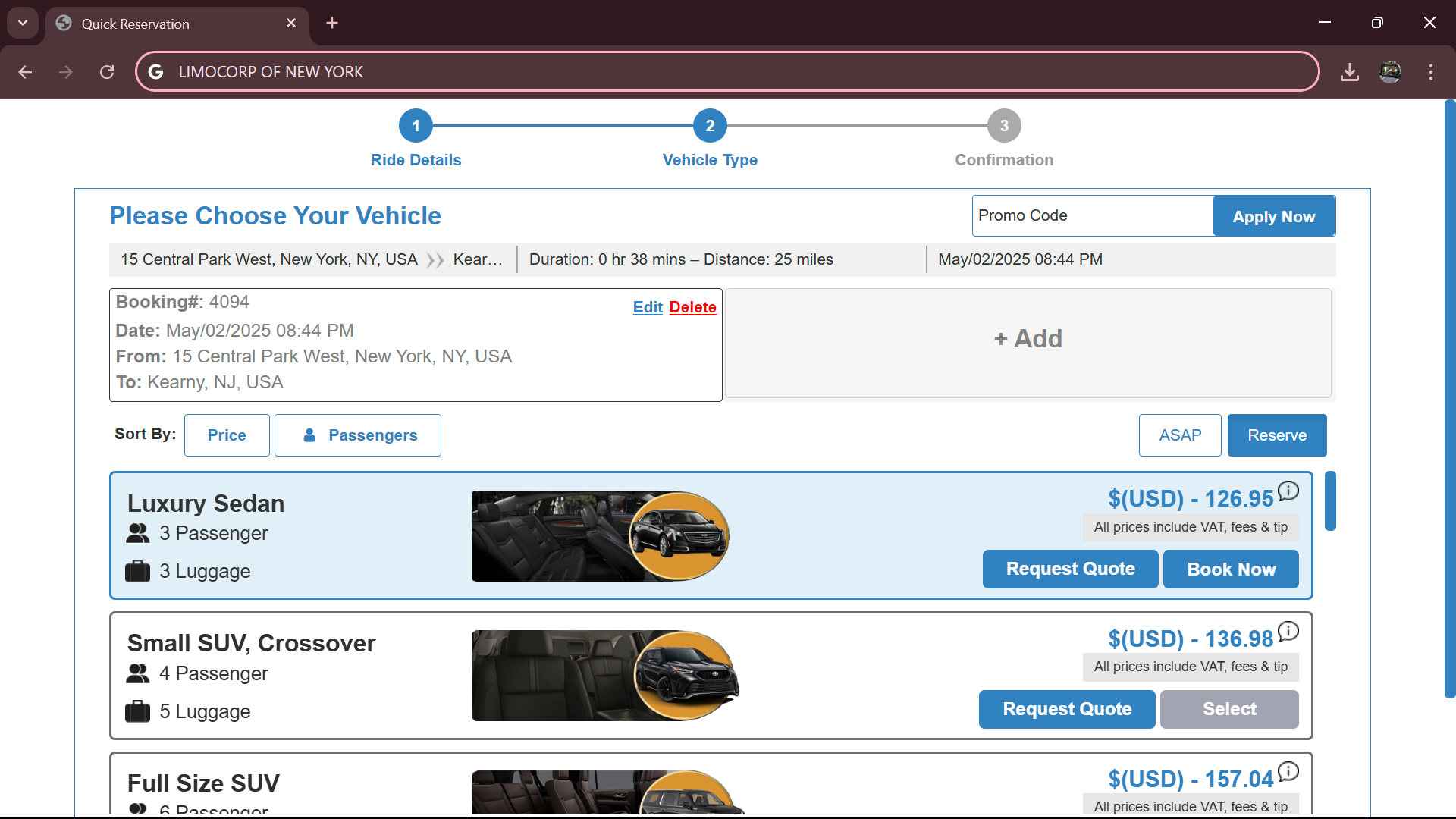Click the Please Choose Your Vehicle heading

coord(275,216)
